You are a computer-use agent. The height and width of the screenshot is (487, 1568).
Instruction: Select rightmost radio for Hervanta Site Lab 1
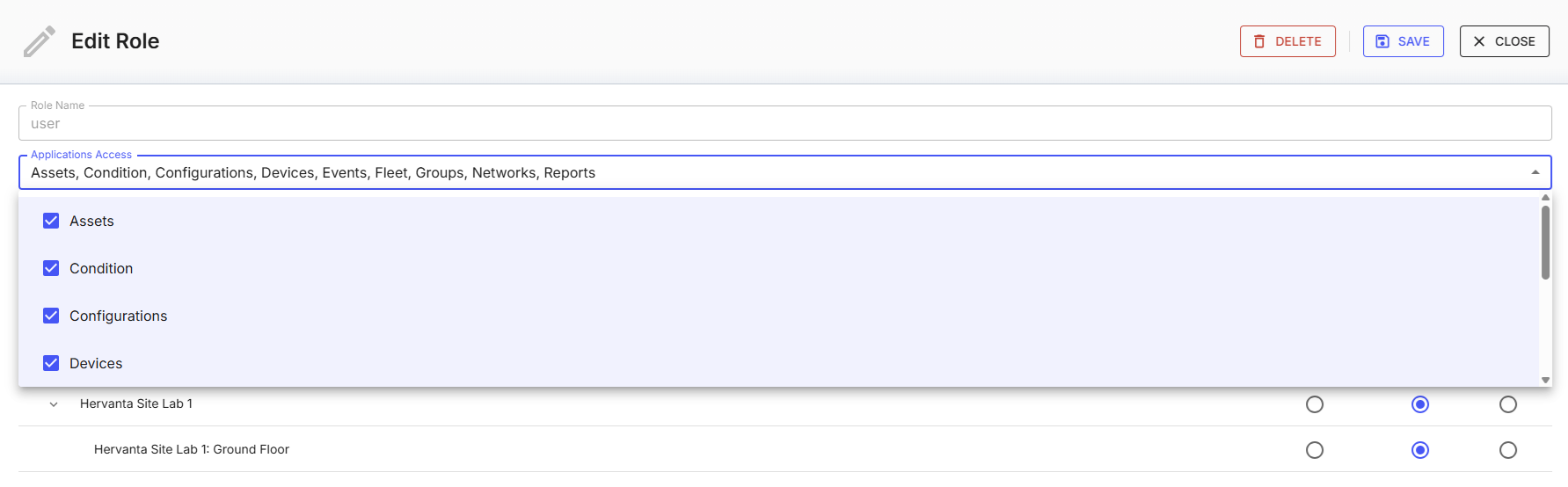click(1508, 404)
